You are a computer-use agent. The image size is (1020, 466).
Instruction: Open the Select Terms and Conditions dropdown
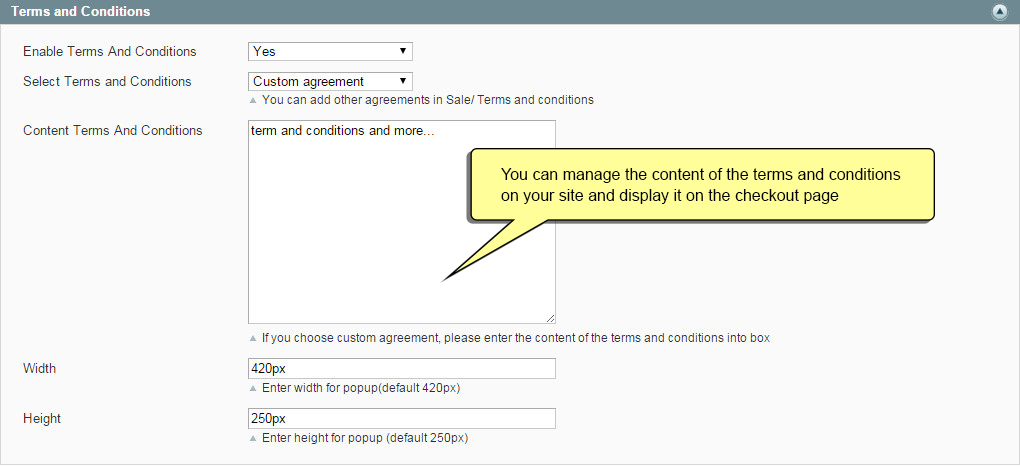(x=330, y=81)
